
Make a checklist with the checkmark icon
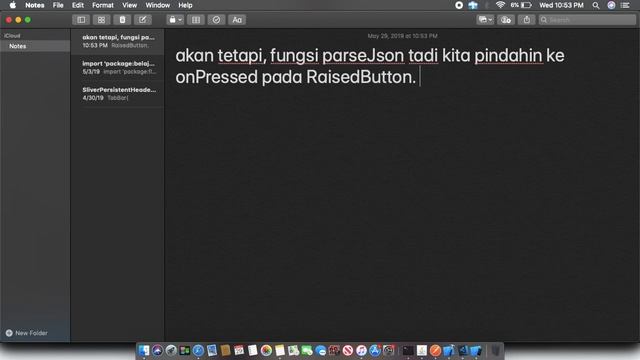tap(216, 20)
